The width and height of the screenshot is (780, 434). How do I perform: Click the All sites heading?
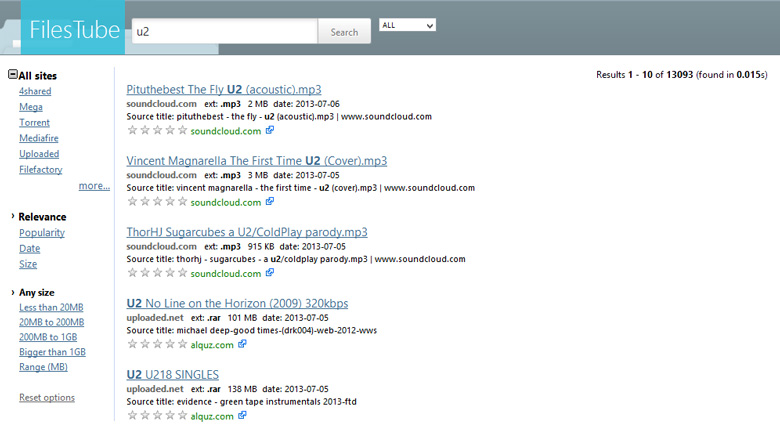37,76
